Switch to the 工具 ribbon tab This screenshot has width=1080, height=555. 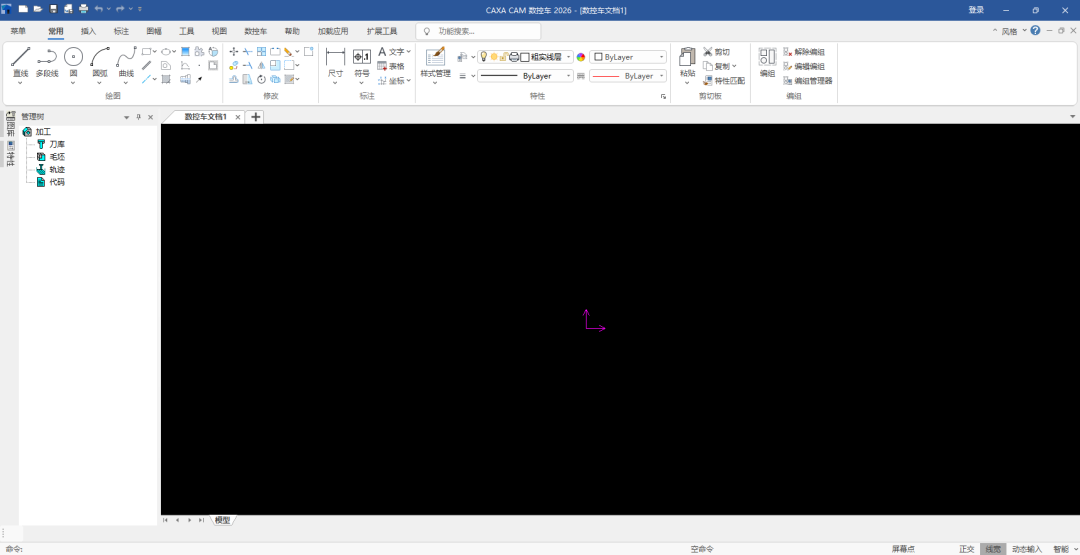187,31
